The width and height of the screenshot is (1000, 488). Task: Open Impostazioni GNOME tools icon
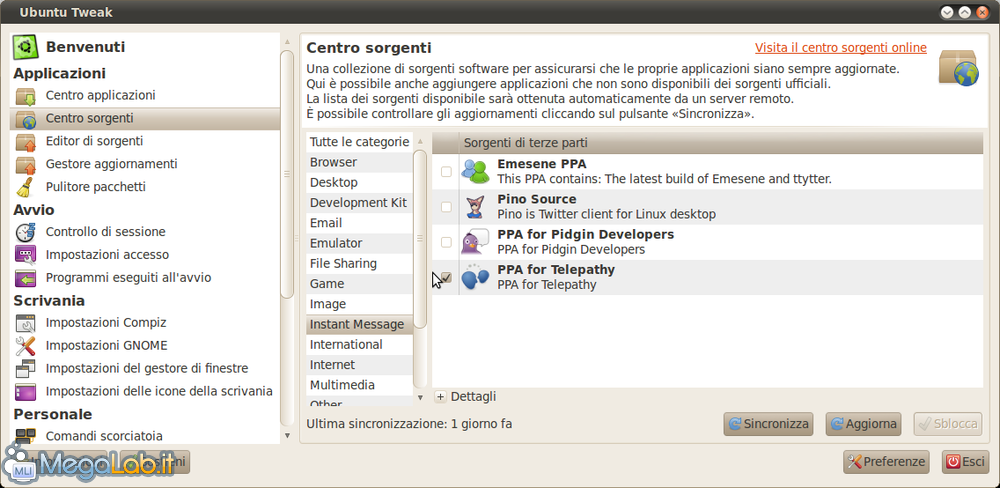click(x=26, y=346)
